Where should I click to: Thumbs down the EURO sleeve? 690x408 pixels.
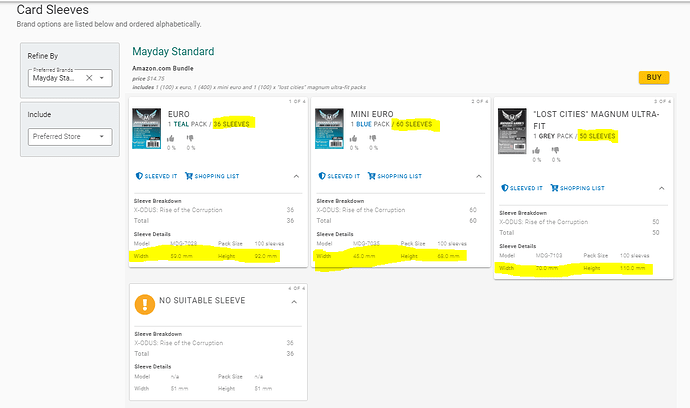(190, 139)
